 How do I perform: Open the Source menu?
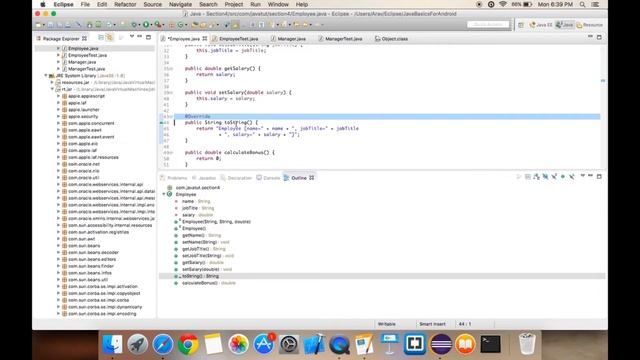[153, 4]
